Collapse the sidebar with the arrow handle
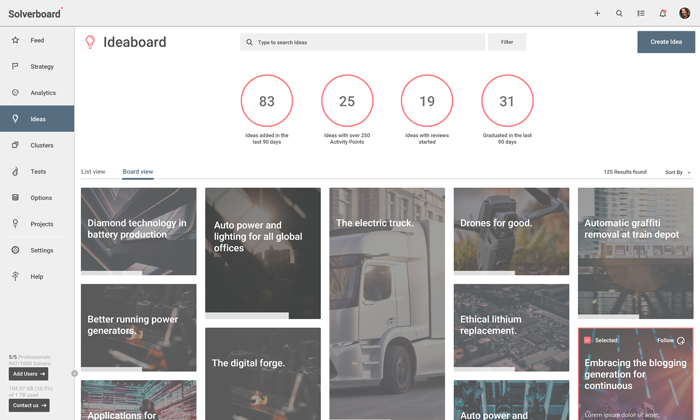The image size is (700, 420). [x=74, y=374]
